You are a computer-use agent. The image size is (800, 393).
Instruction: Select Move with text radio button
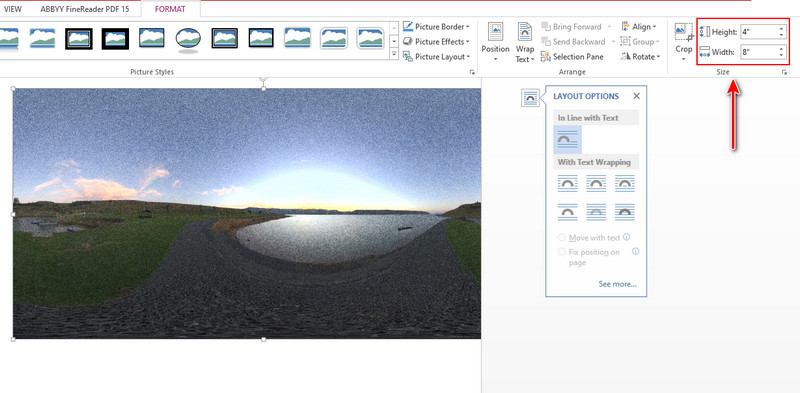tap(562, 237)
